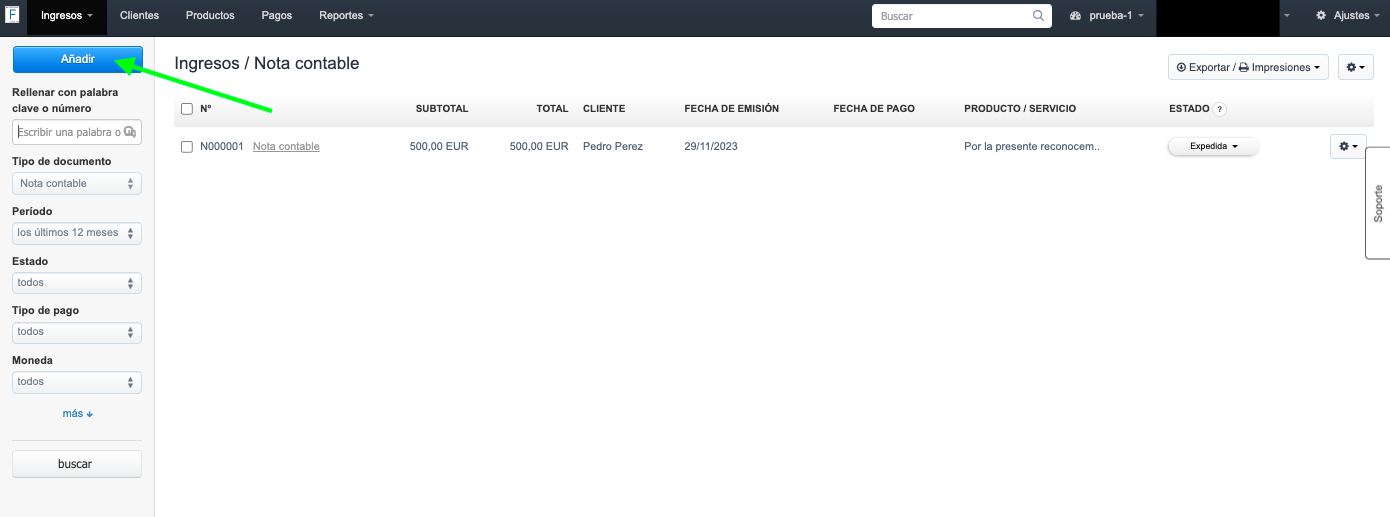Image resolution: width=1390 pixels, height=517 pixels.
Task: Click the blue Añadir button
Action: click(x=77, y=59)
